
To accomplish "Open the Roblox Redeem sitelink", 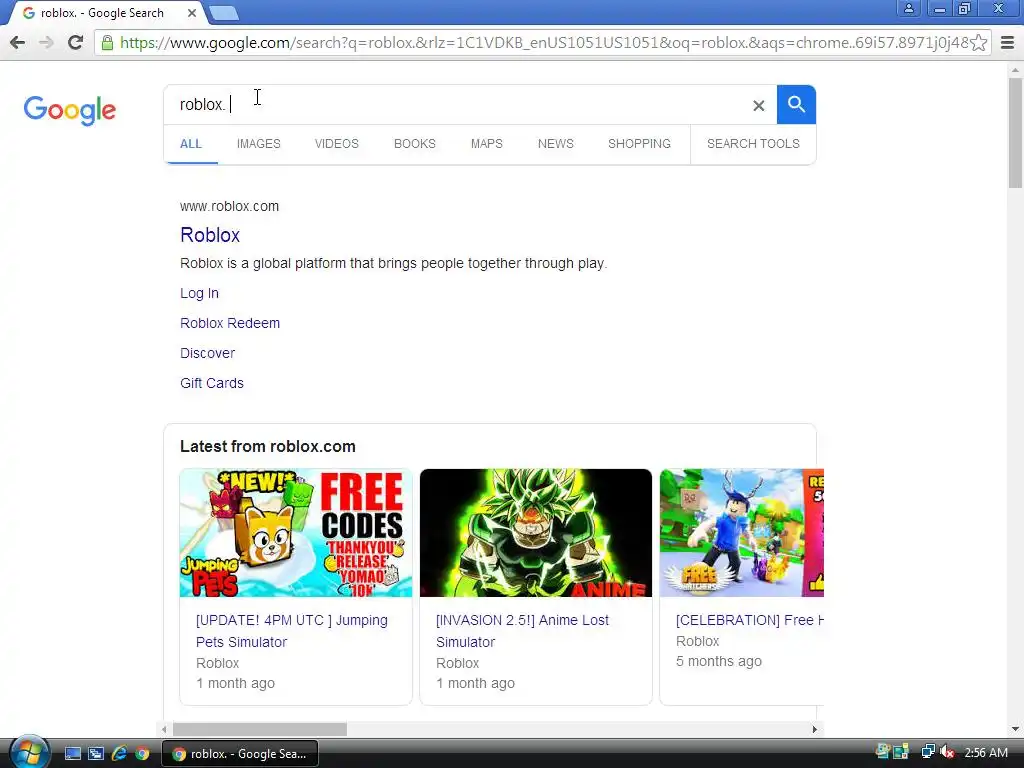I will (x=230, y=323).
